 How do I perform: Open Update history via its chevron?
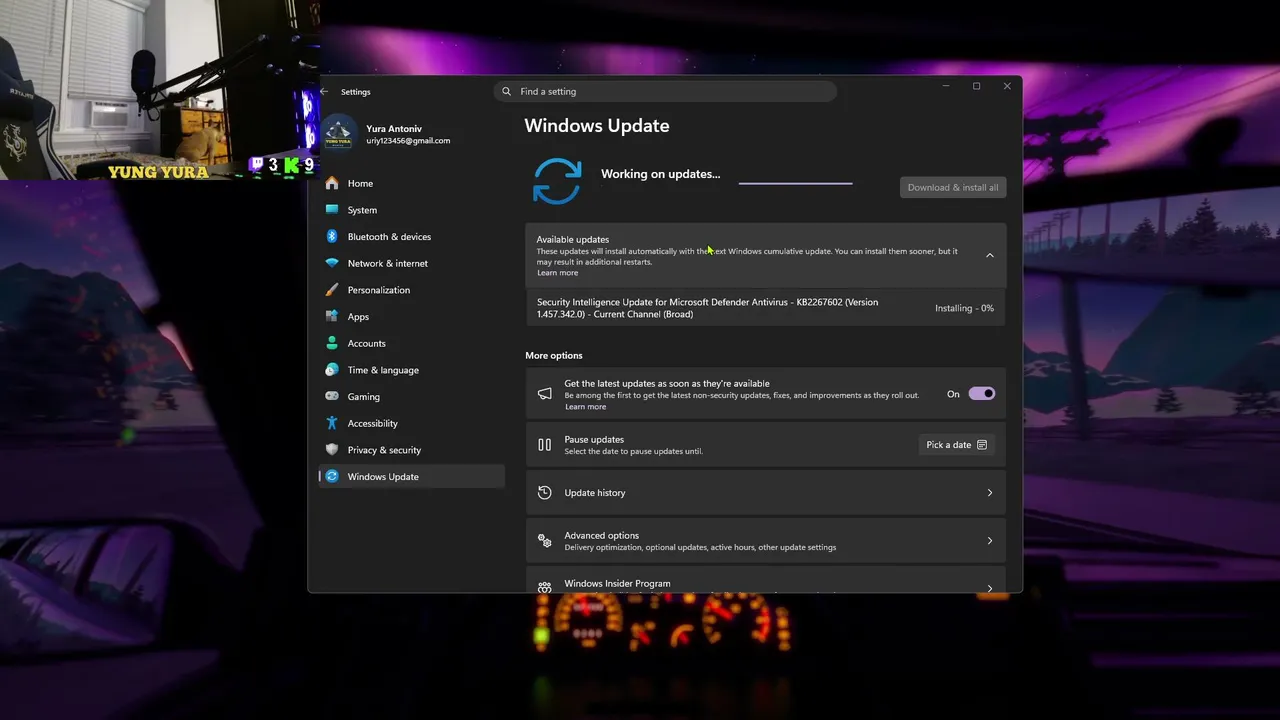(990, 493)
